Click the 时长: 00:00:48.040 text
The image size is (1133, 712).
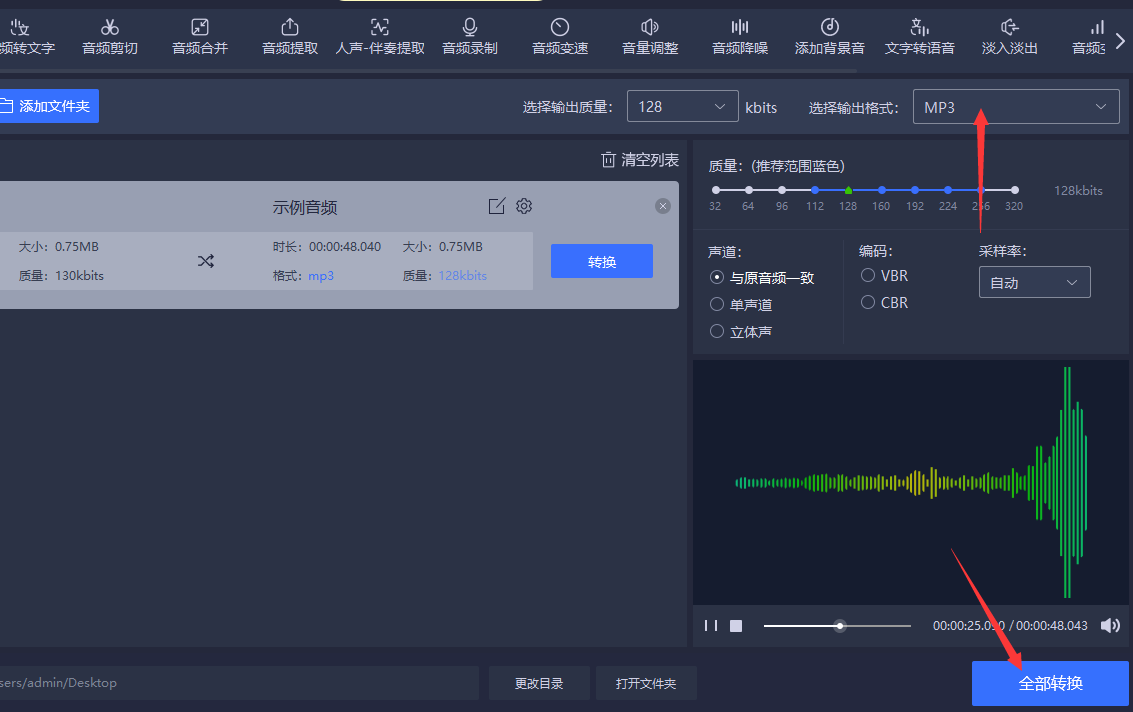click(x=327, y=246)
